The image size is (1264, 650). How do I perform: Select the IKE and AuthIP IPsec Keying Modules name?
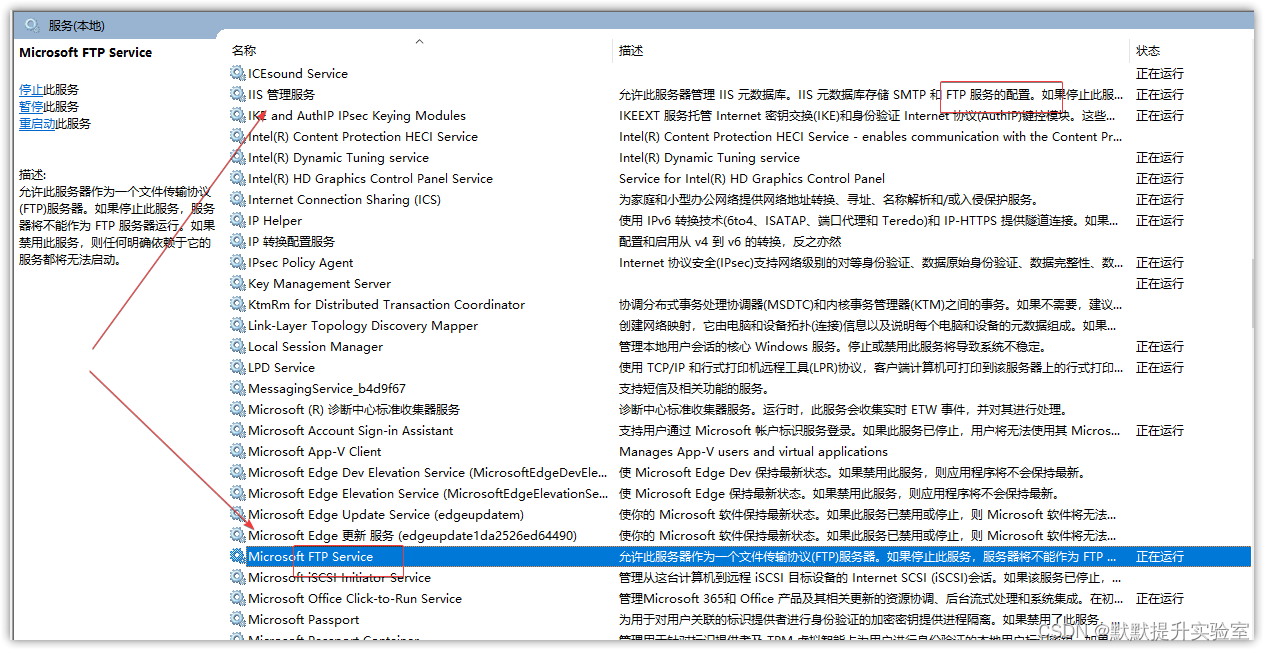pos(357,115)
